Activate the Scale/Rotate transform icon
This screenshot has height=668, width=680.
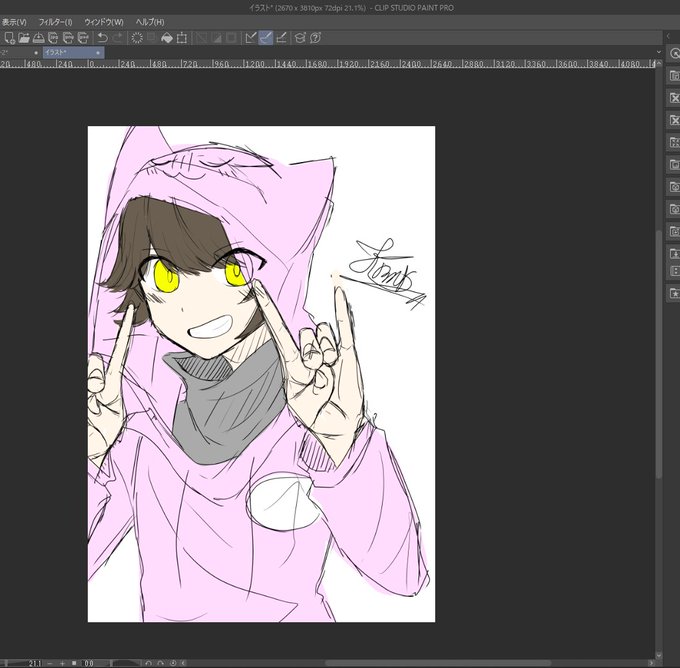click(182, 38)
